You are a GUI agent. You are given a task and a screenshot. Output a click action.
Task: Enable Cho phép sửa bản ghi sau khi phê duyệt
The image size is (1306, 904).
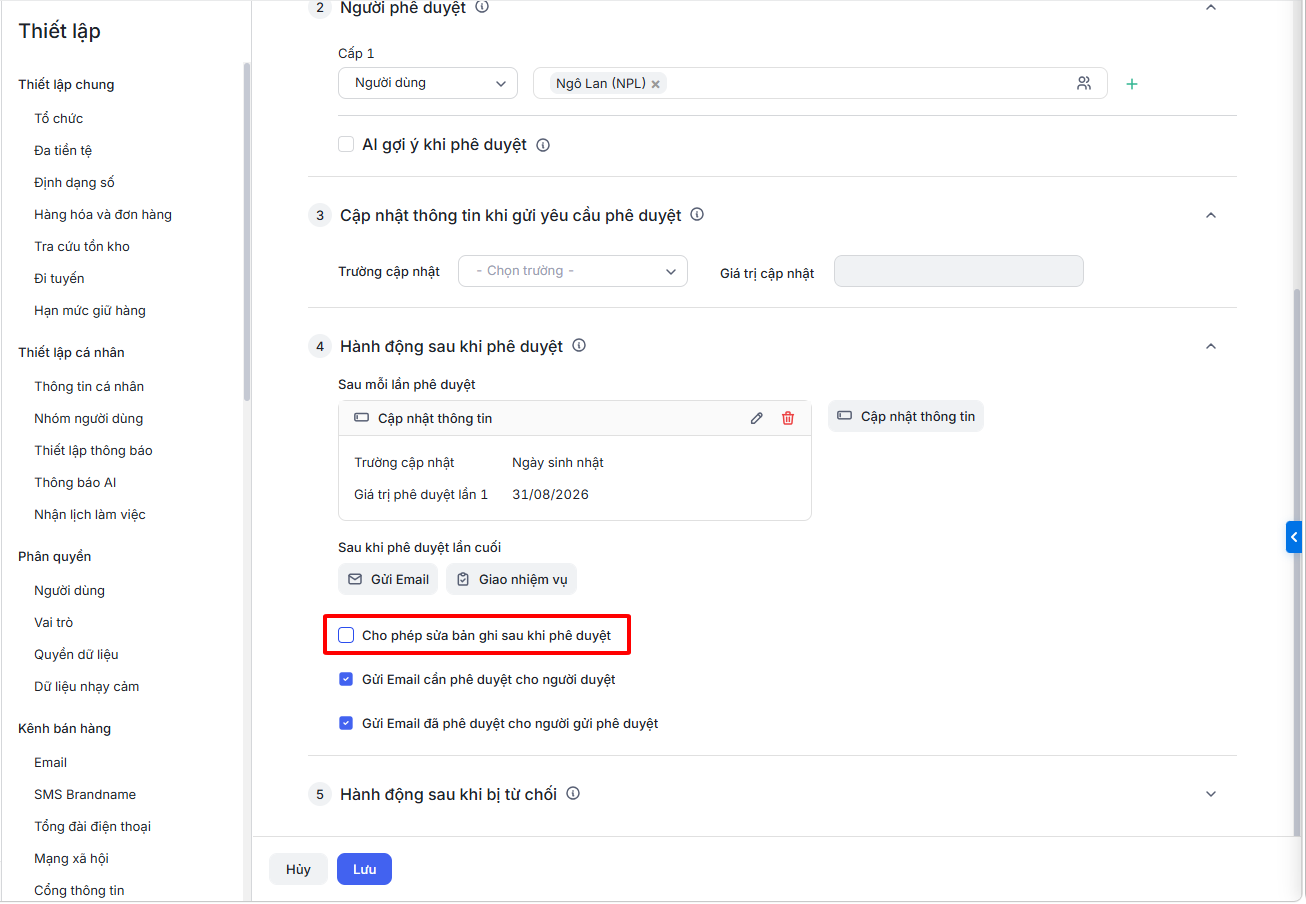[346, 635]
